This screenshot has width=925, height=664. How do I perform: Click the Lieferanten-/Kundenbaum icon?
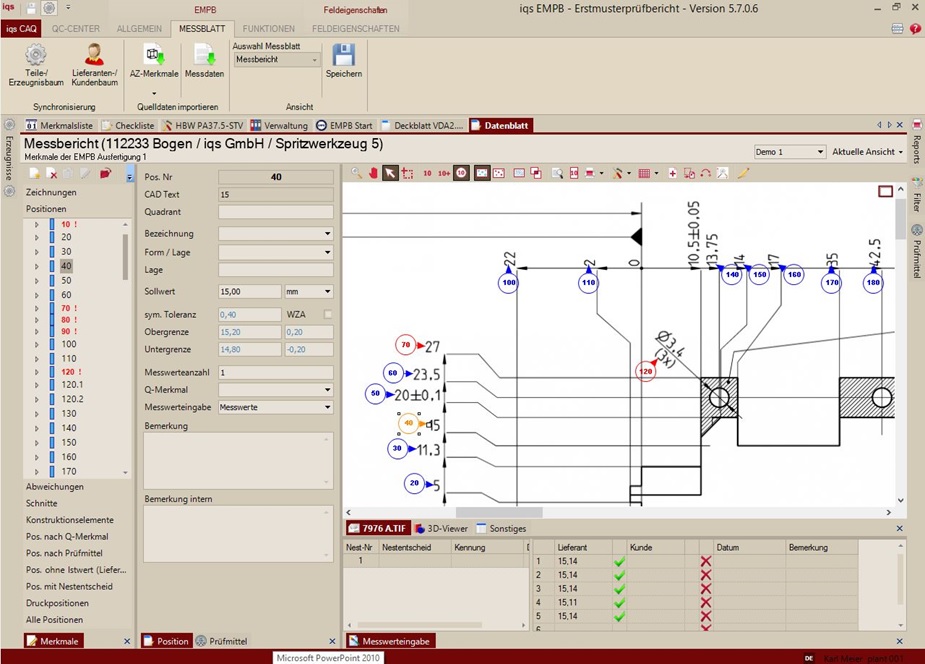[94, 55]
